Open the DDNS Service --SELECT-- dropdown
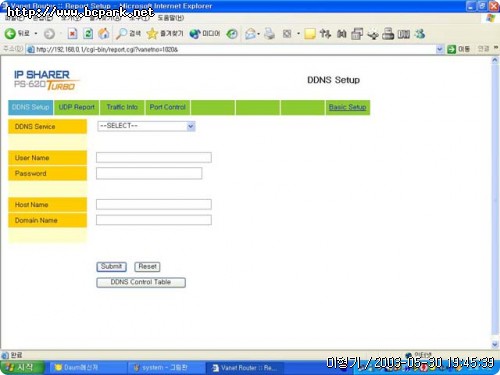 point(146,126)
